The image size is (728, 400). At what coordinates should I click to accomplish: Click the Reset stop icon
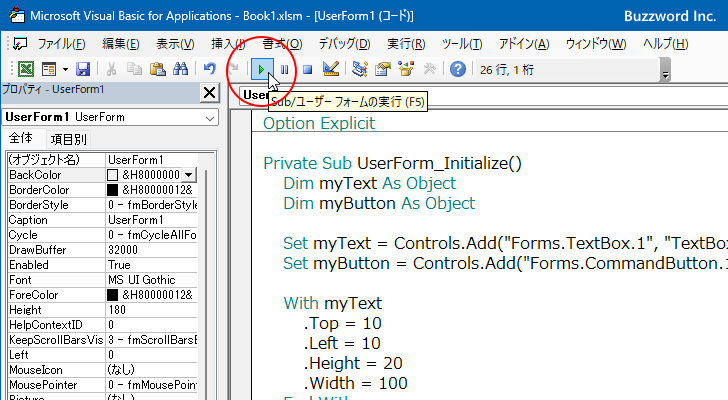(x=307, y=70)
